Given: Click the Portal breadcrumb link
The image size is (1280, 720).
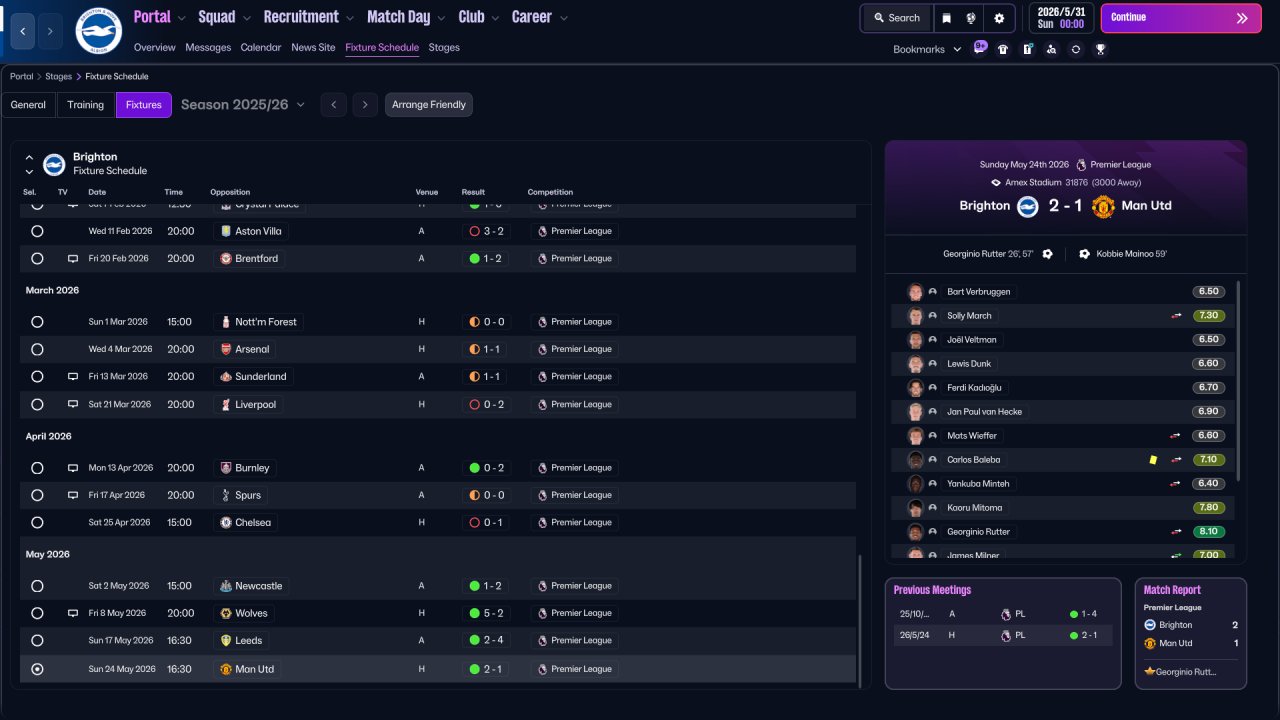Looking at the screenshot, I should coord(21,77).
